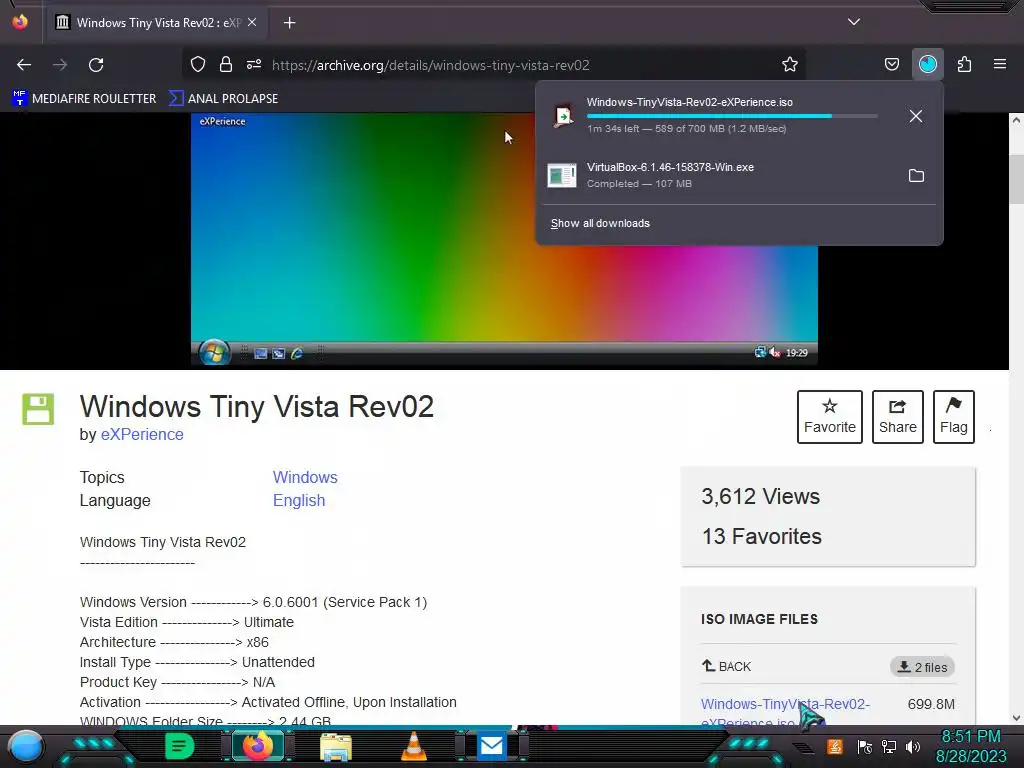The height and width of the screenshot is (768, 1024).
Task: Show all downloads
Action: pyautogui.click(x=600, y=223)
